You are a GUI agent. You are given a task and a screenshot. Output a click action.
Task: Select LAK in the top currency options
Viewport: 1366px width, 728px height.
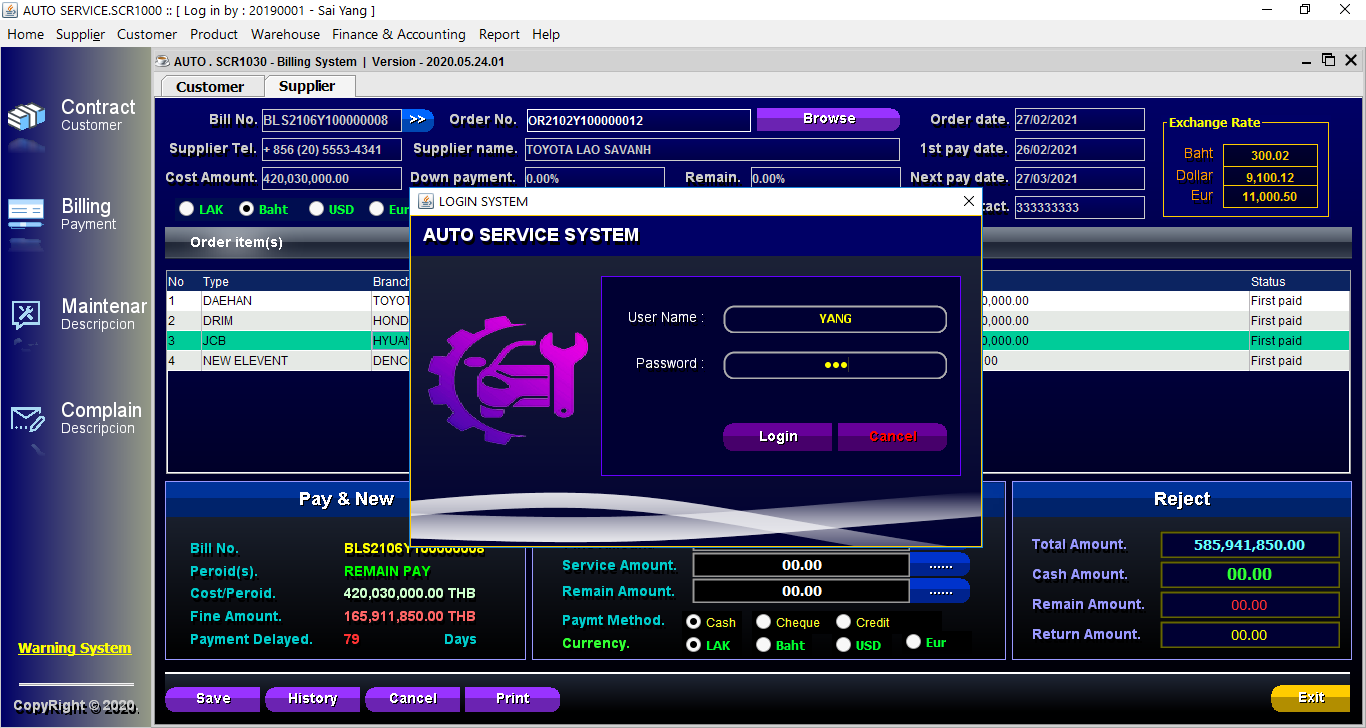187,209
